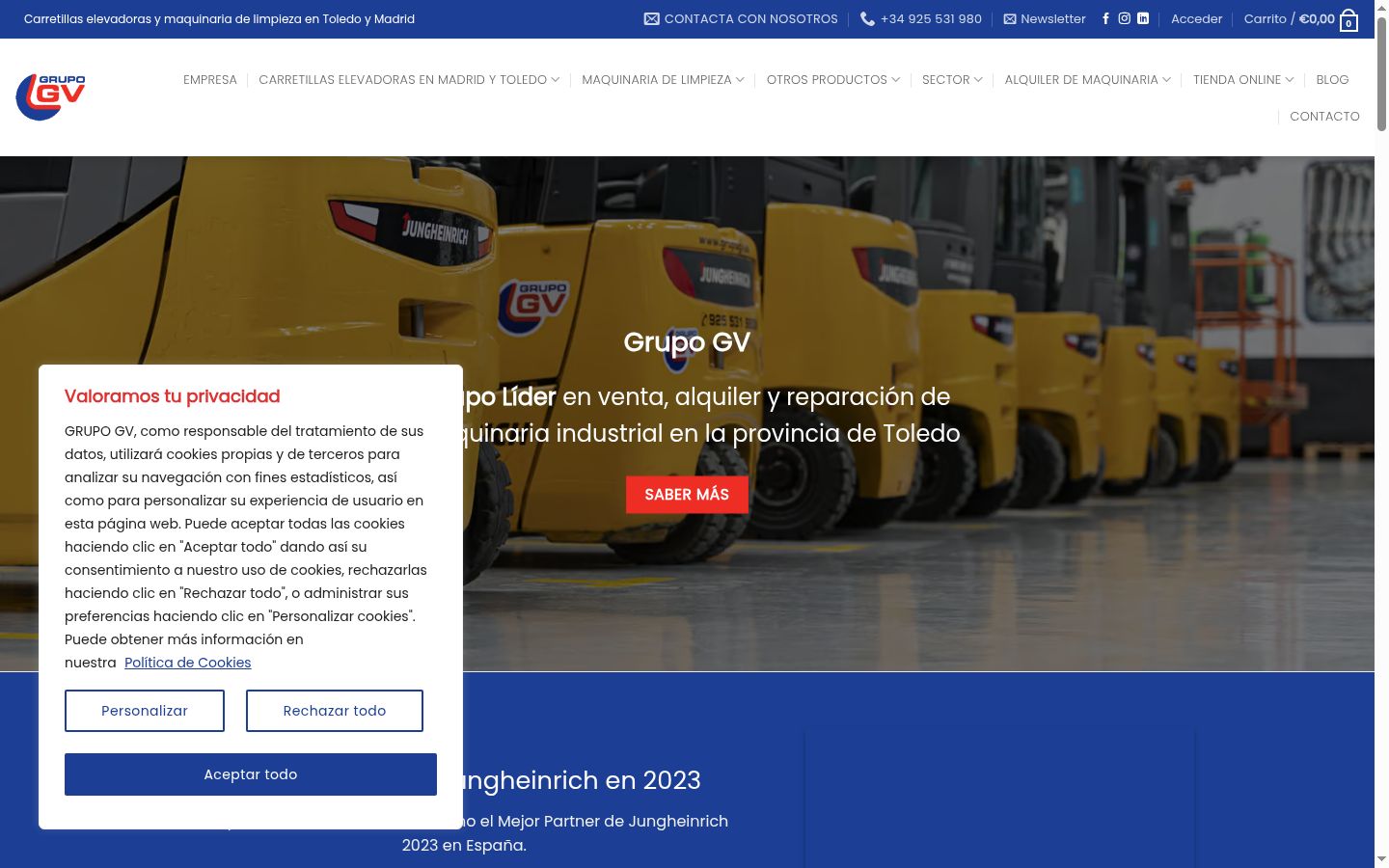Click the Valoramos tu privacidad heading

coord(172,396)
